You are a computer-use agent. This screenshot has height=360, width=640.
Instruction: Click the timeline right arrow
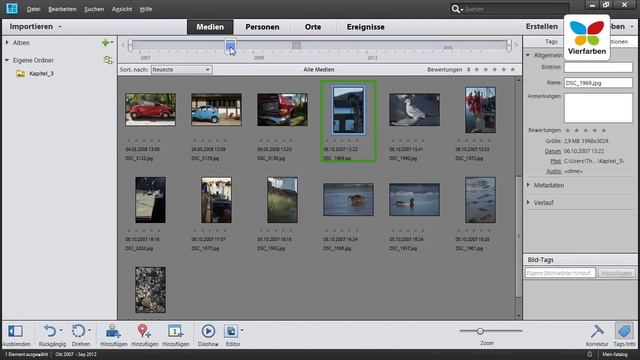click(516, 45)
